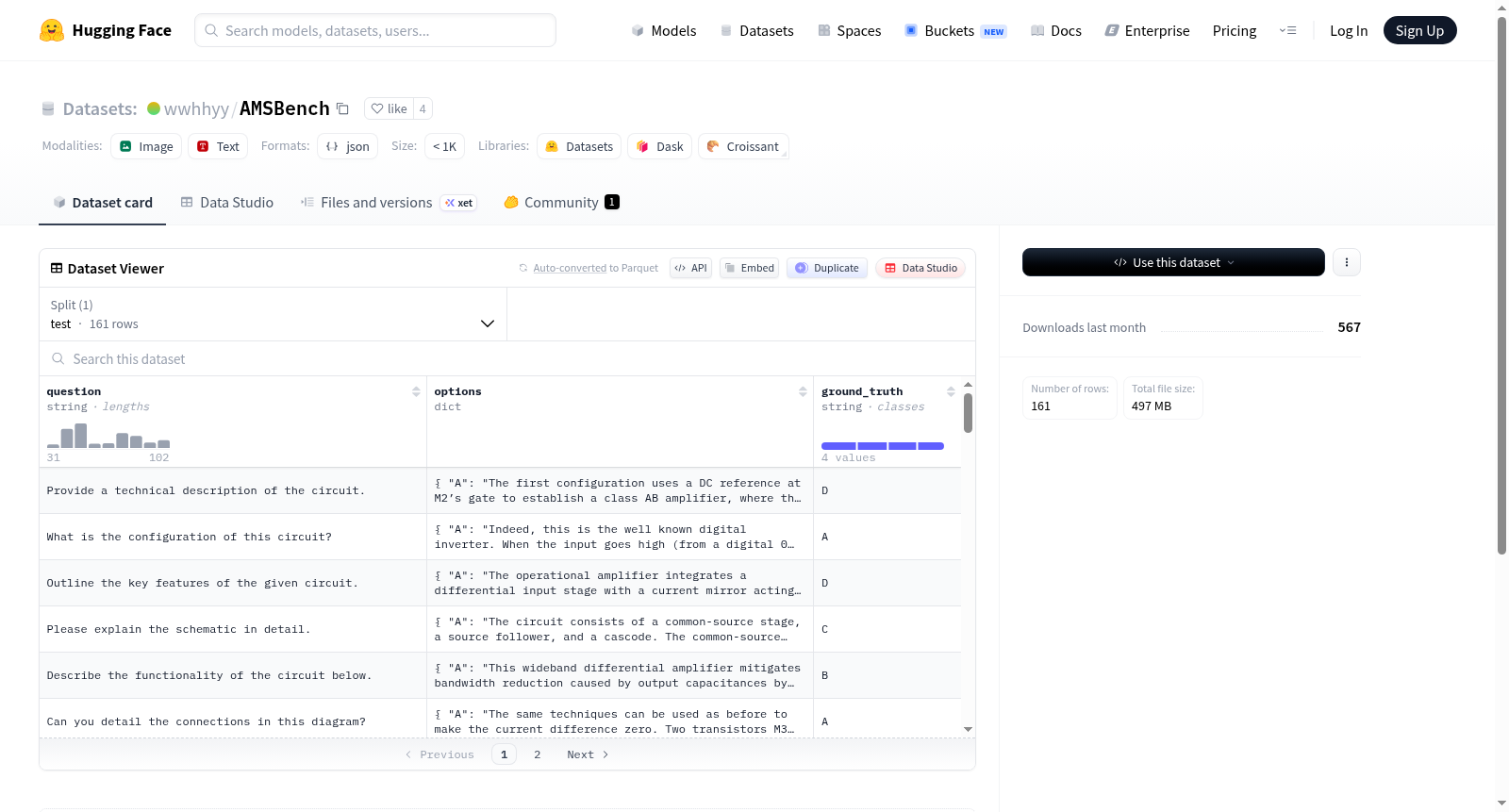
Task: Select the Croissant library tag
Action: (x=743, y=146)
